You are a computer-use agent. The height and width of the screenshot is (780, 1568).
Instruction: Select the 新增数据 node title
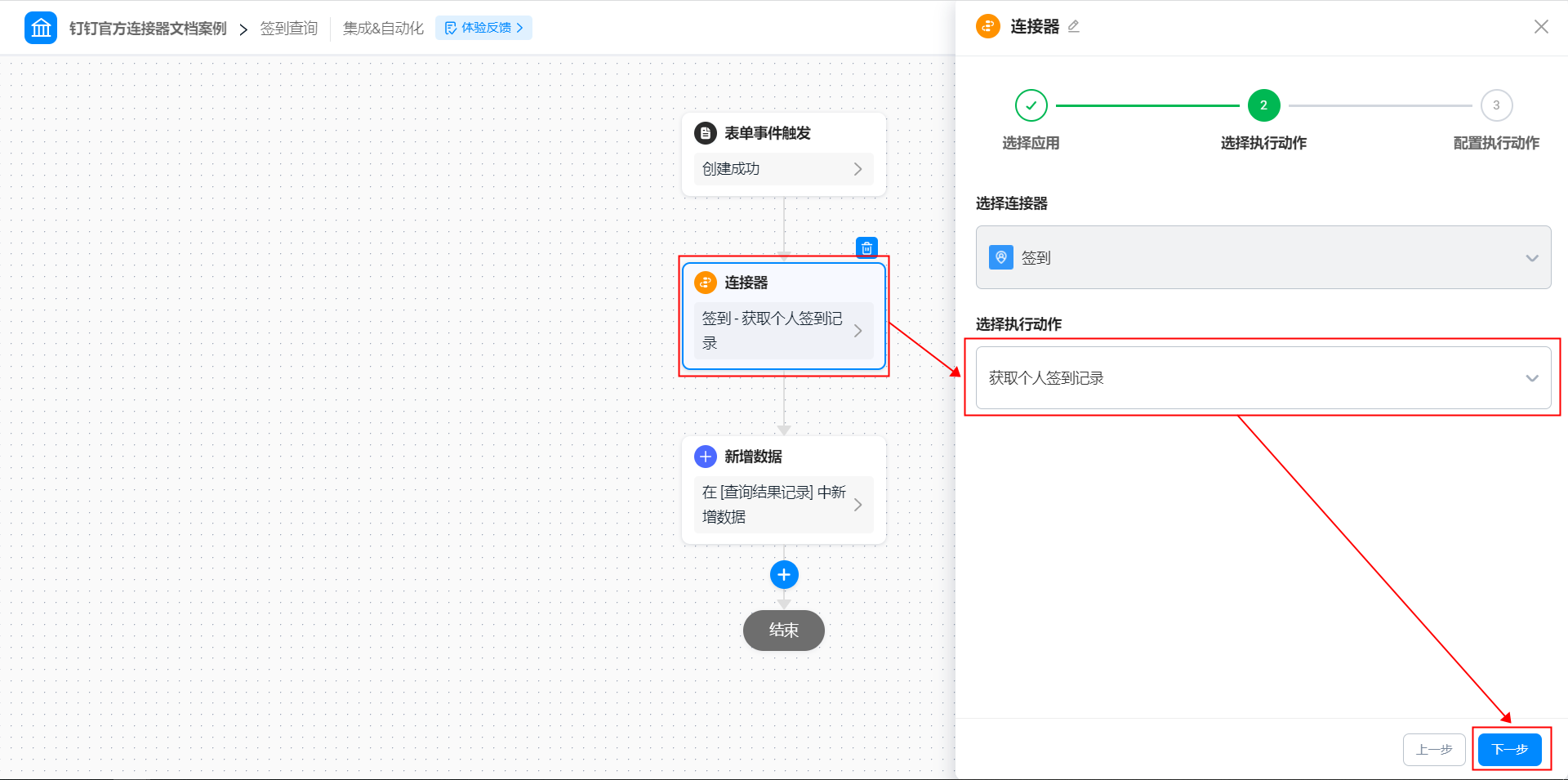753,457
